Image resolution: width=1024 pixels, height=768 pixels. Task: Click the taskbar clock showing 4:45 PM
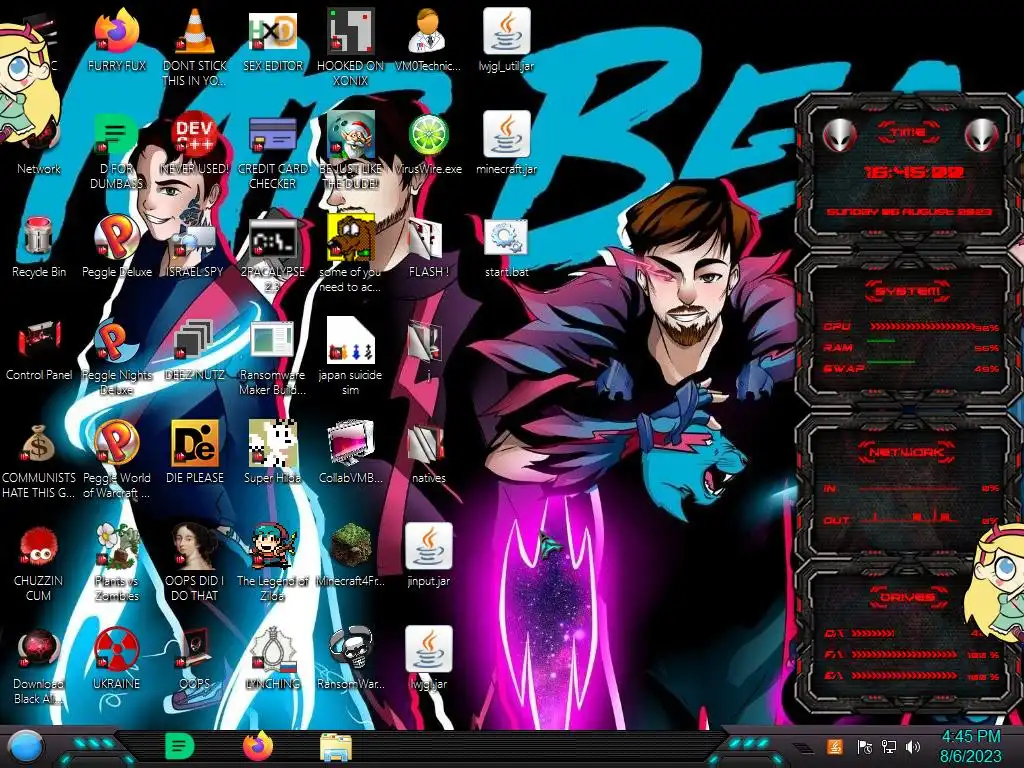[970, 746]
